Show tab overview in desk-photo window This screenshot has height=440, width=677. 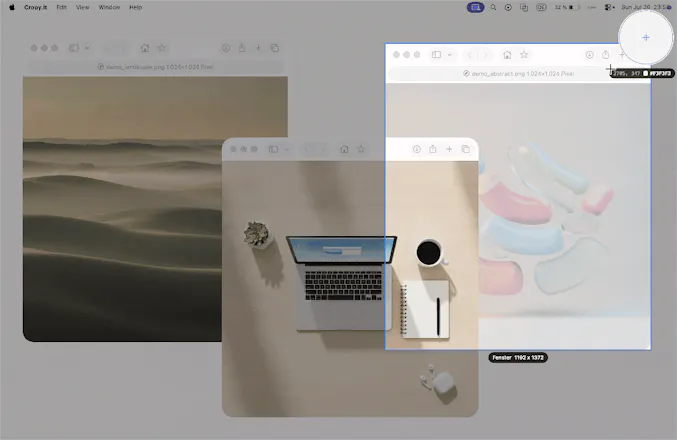tap(465, 149)
